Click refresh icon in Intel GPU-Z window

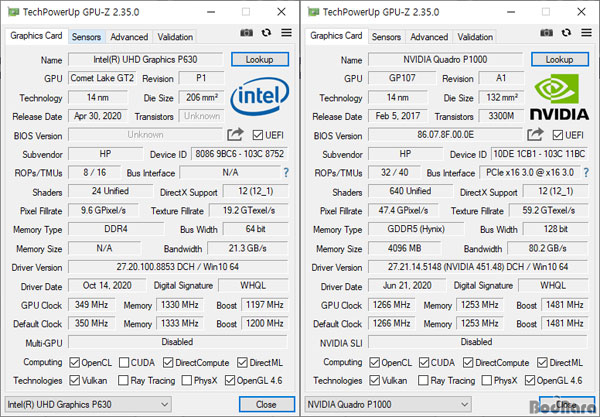click(266, 33)
